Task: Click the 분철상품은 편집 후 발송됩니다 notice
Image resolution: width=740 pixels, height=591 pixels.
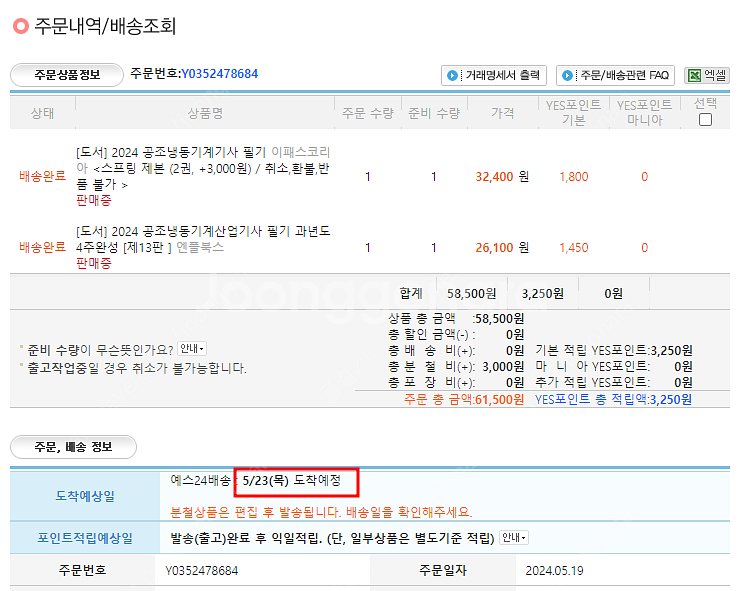Action: tap(321, 512)
